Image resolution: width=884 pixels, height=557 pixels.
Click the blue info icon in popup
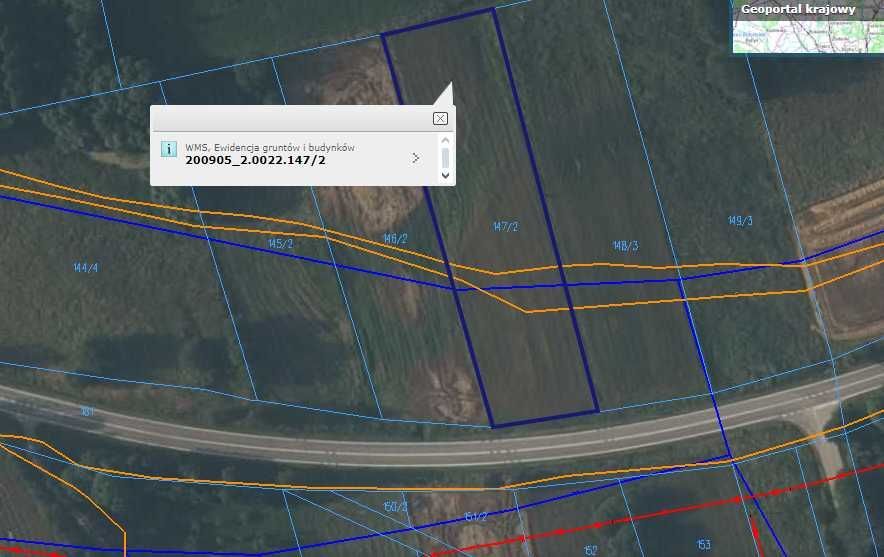click(169, 149)
